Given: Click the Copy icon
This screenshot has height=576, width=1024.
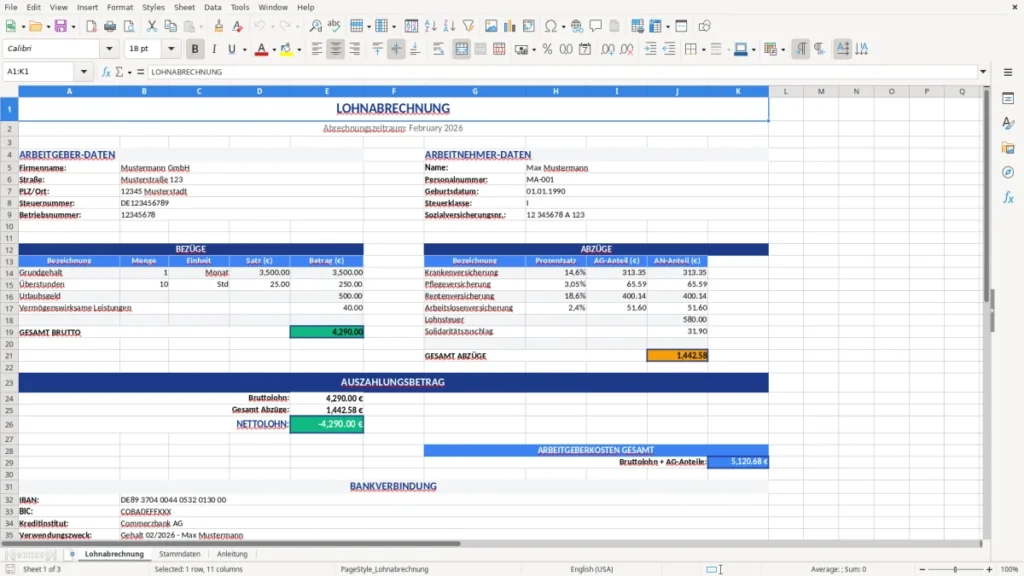Looking at the screenshot, I should coord(170,26).
